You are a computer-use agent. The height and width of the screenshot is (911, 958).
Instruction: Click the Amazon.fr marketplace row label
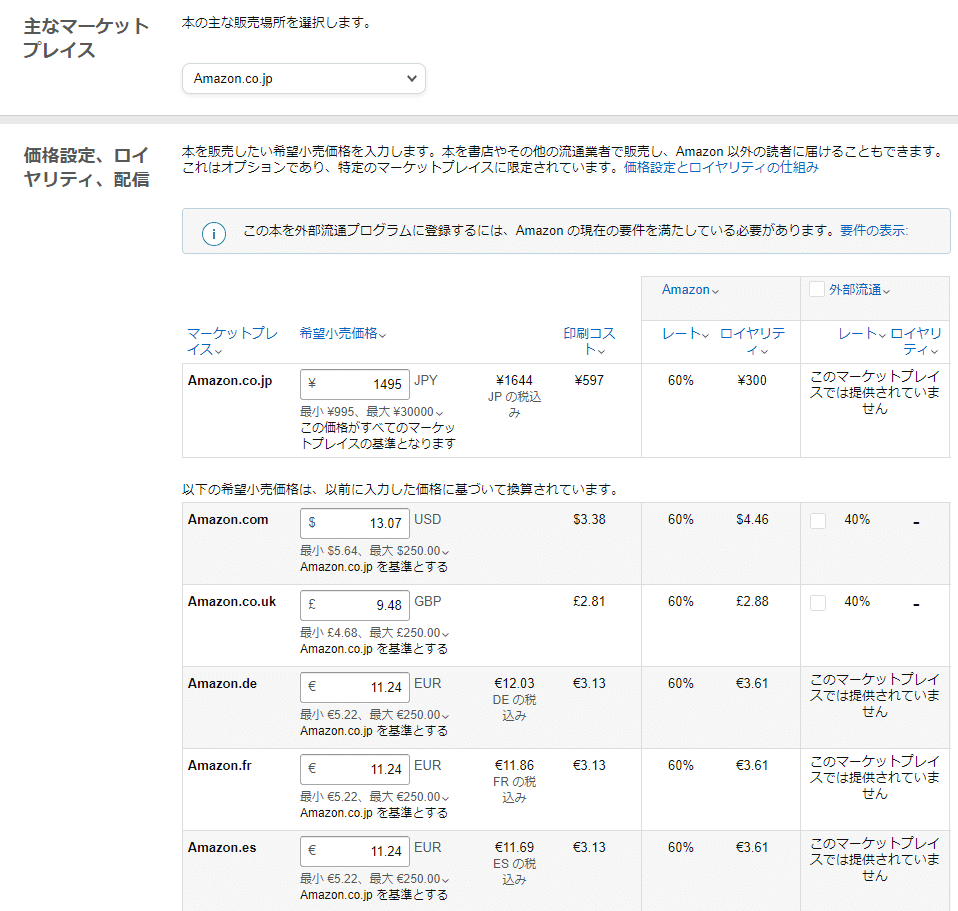(219, 766)
